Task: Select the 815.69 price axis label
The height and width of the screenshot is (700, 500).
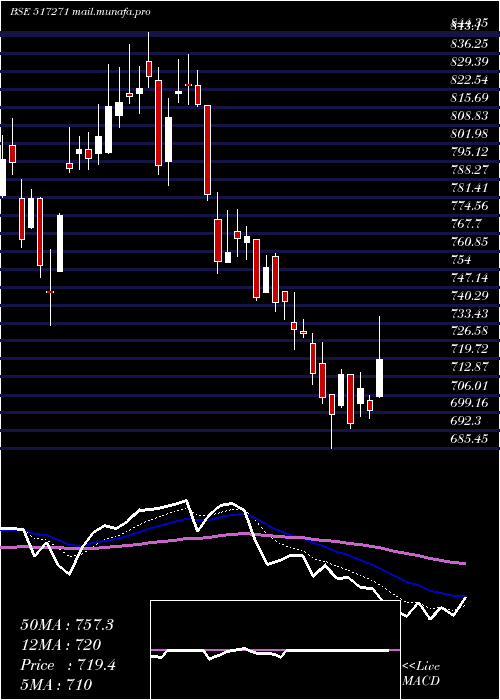Action: 469,98
